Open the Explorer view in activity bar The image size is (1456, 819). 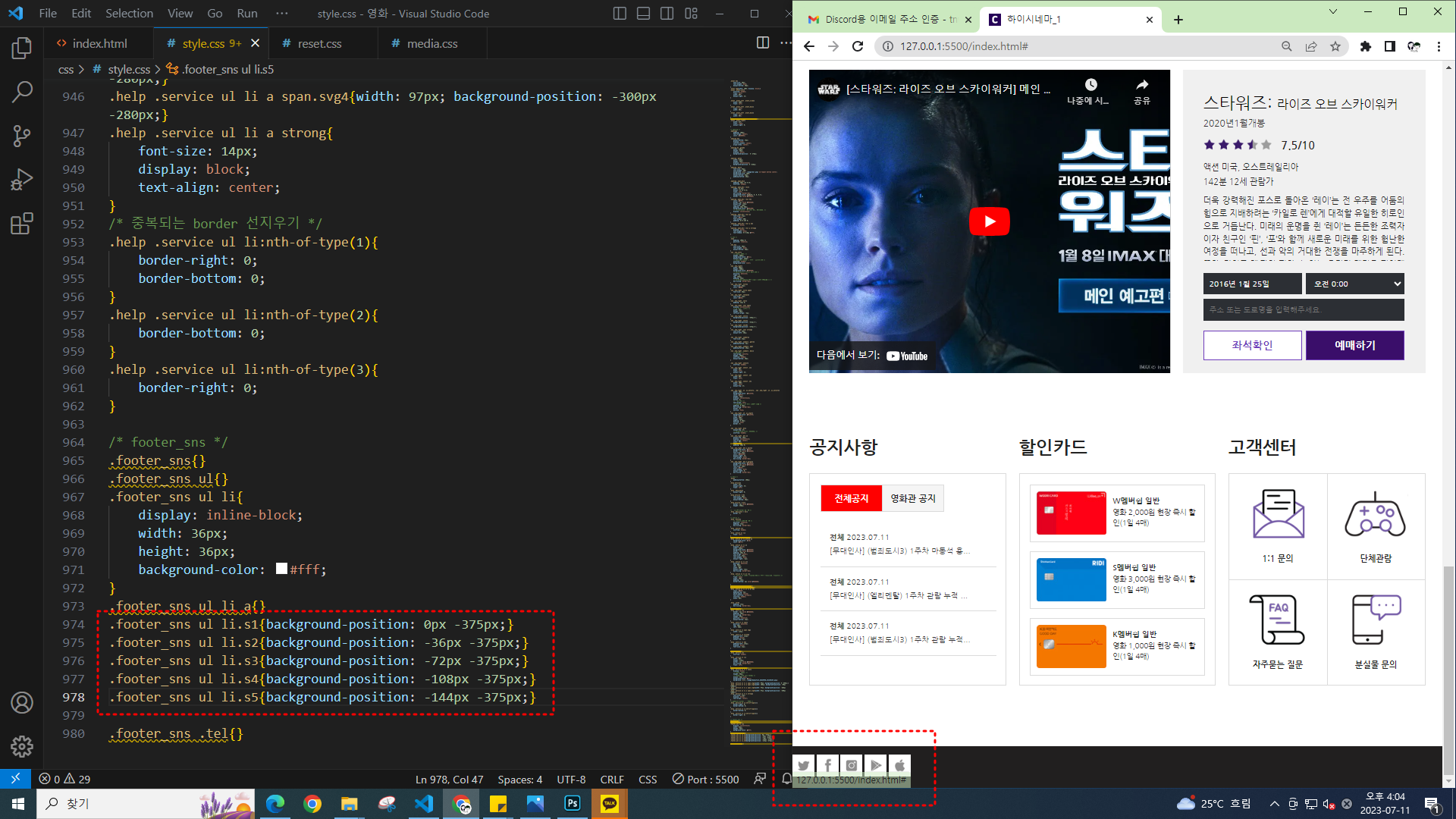pos(21,49)
